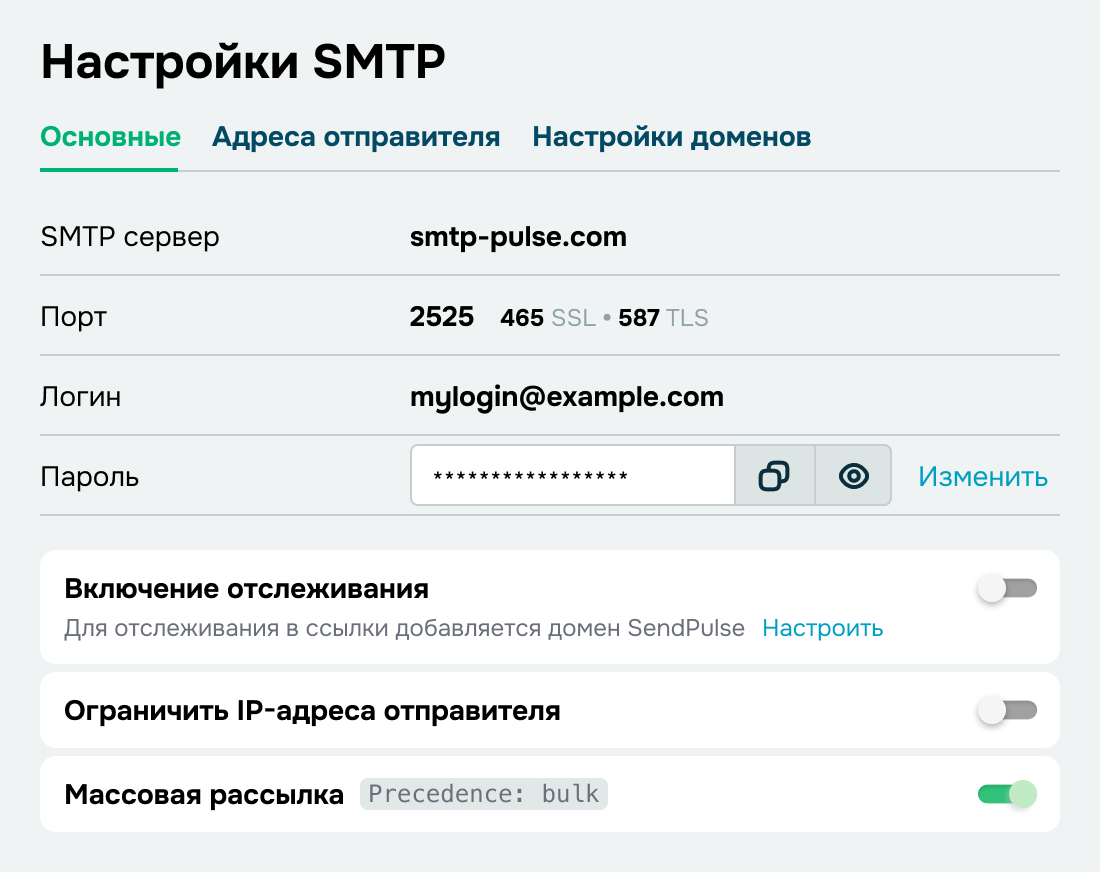
Task: Click the Настройки SMTP heading
Action: pyautogui.click(x=243, y=62)
